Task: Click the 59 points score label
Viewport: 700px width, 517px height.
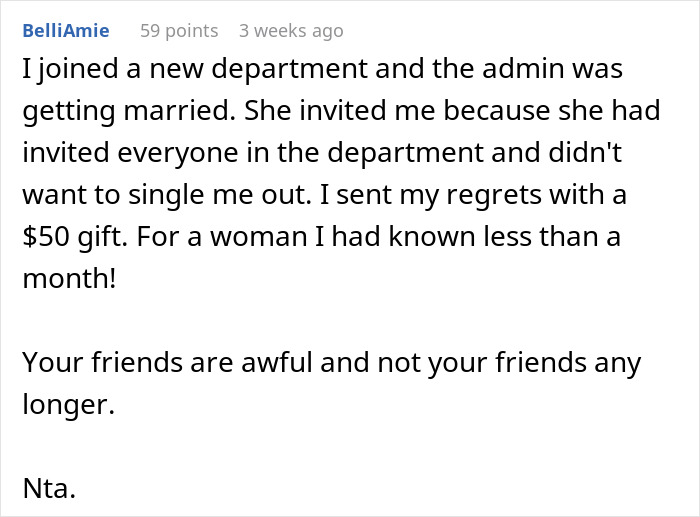Action: pyautogui.click(x=178, y=31)
